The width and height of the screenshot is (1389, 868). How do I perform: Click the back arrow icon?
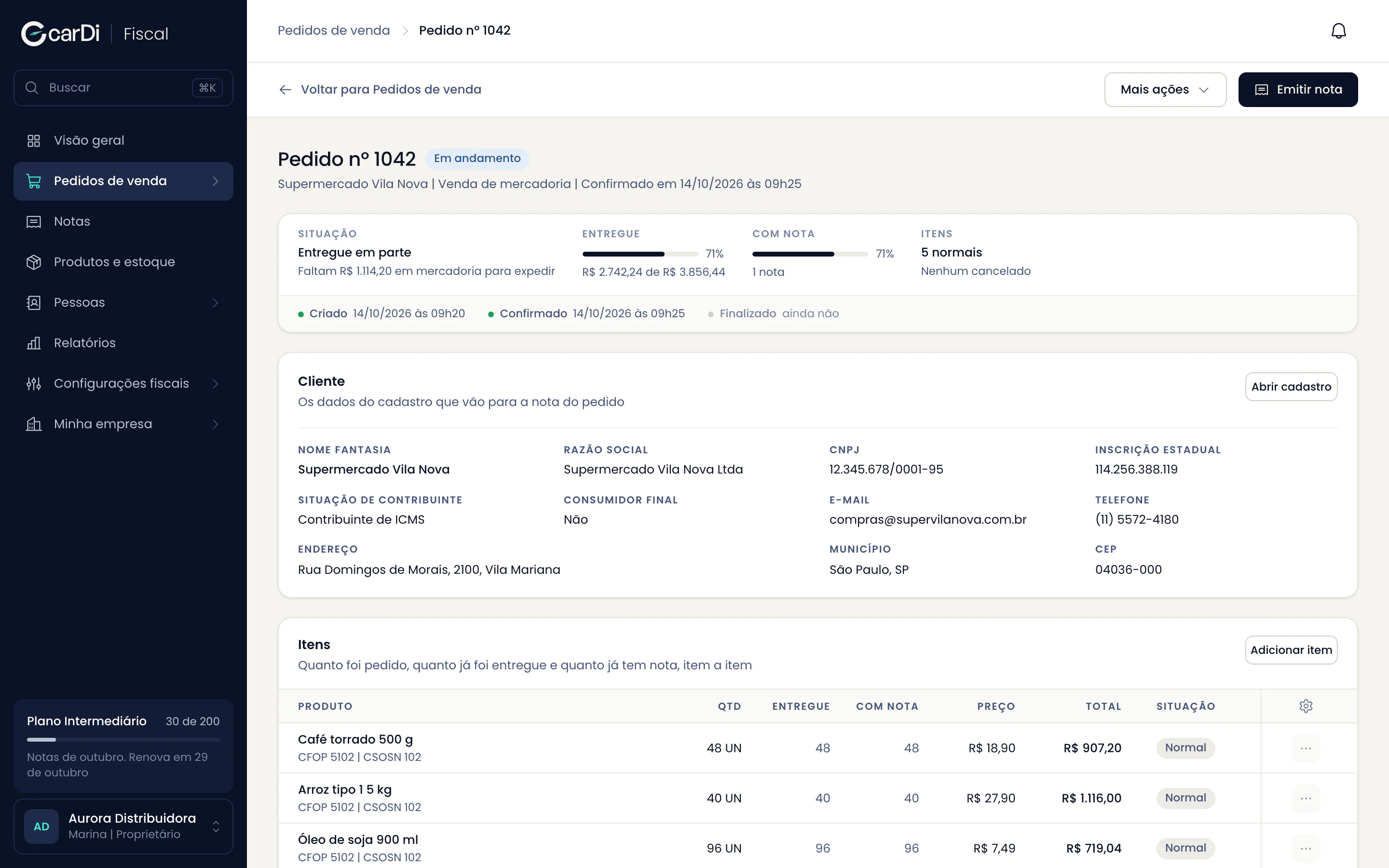coord(285,90)
